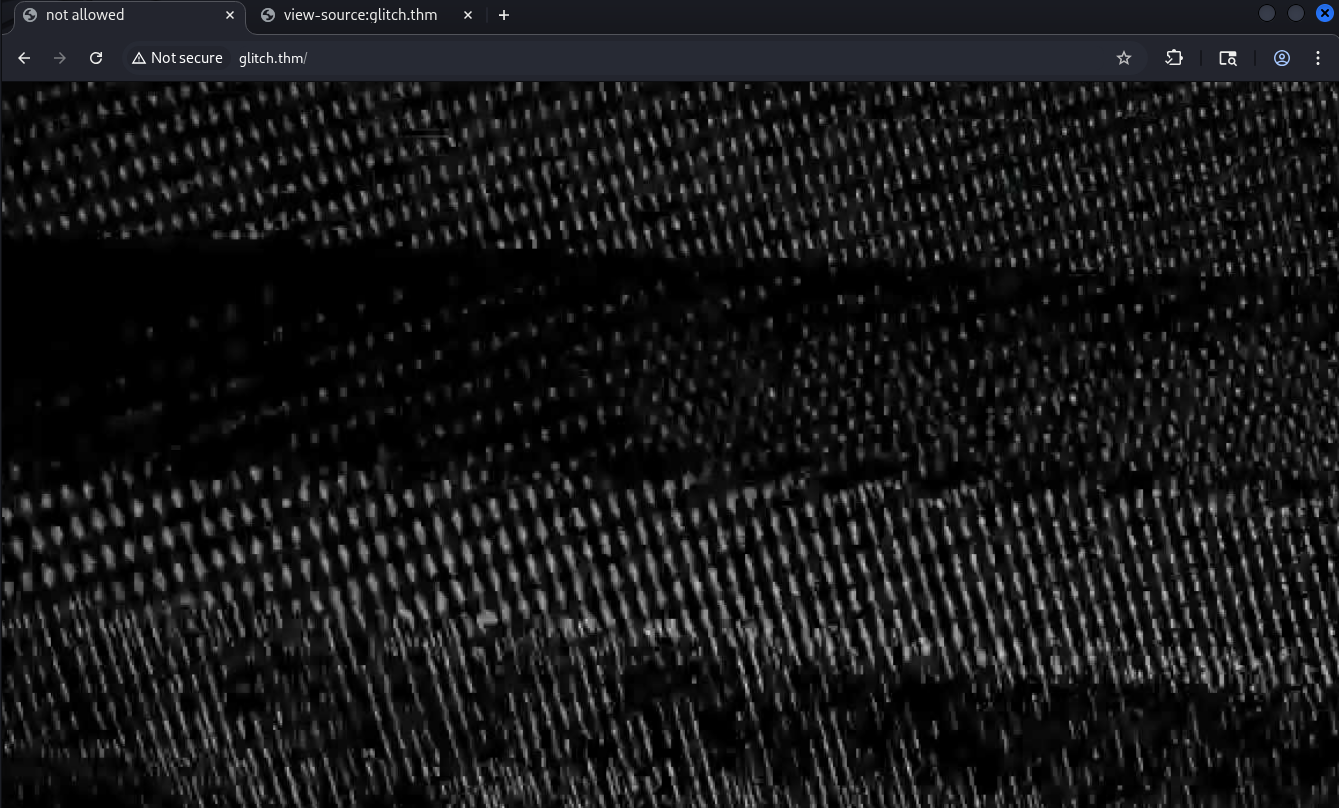1339x808 pixels.
Task: Open the Extensions puzzle-piece menu
Action: click(1174, 58)
